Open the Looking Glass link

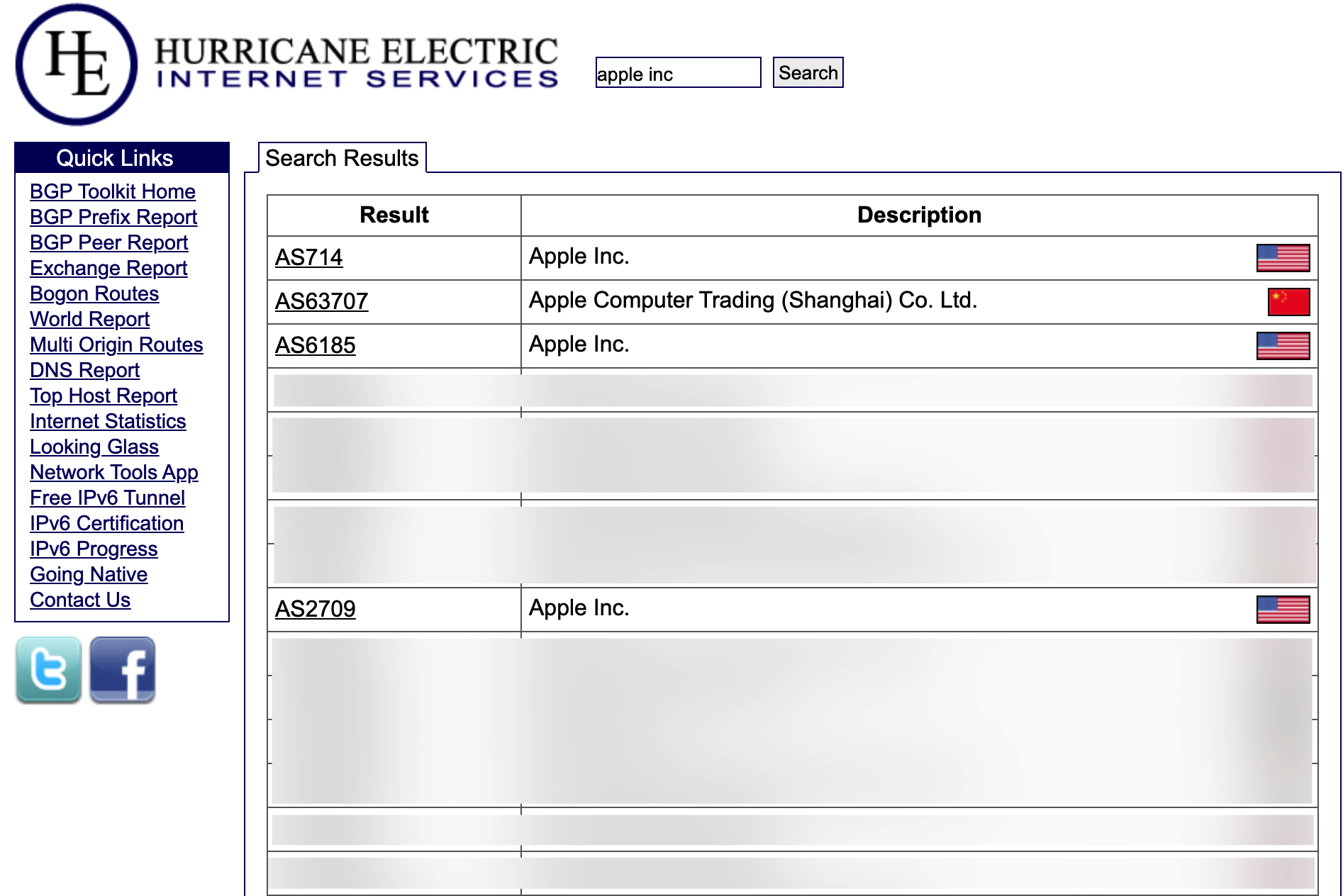[x=94, y=447]
